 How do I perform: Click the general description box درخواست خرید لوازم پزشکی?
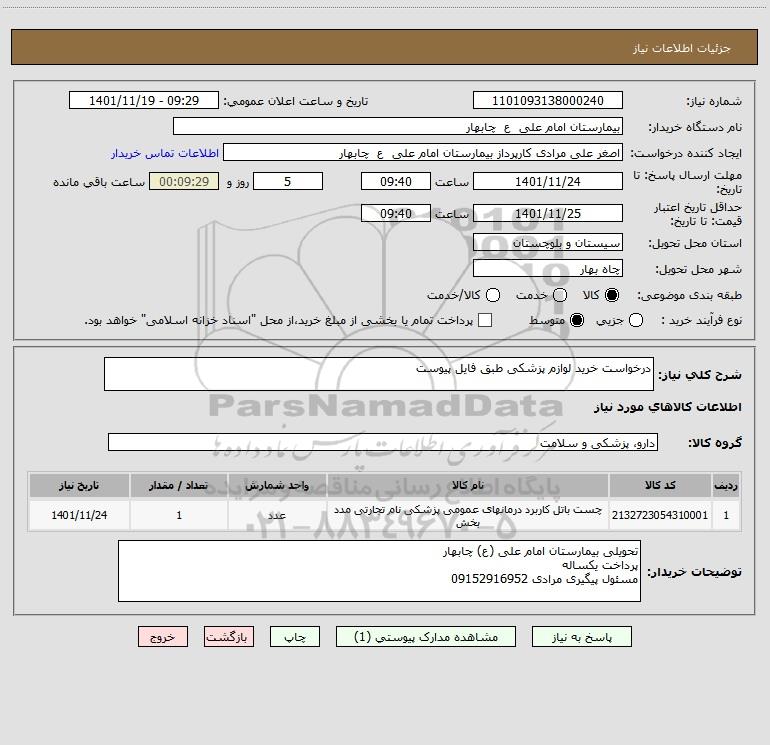pyautogui.click(x=379, y=374)
